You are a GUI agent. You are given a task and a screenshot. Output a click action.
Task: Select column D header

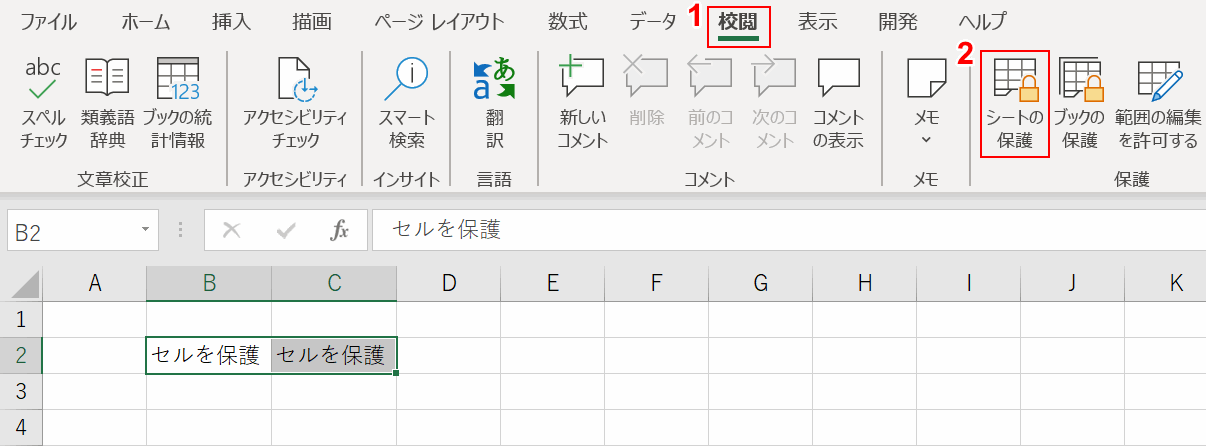click(x=449, y=284)
